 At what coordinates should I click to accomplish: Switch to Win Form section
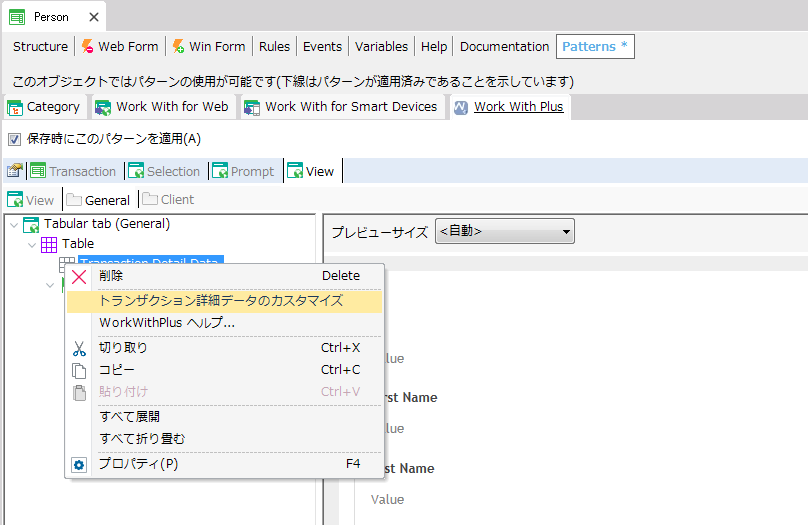pos(217,46)
